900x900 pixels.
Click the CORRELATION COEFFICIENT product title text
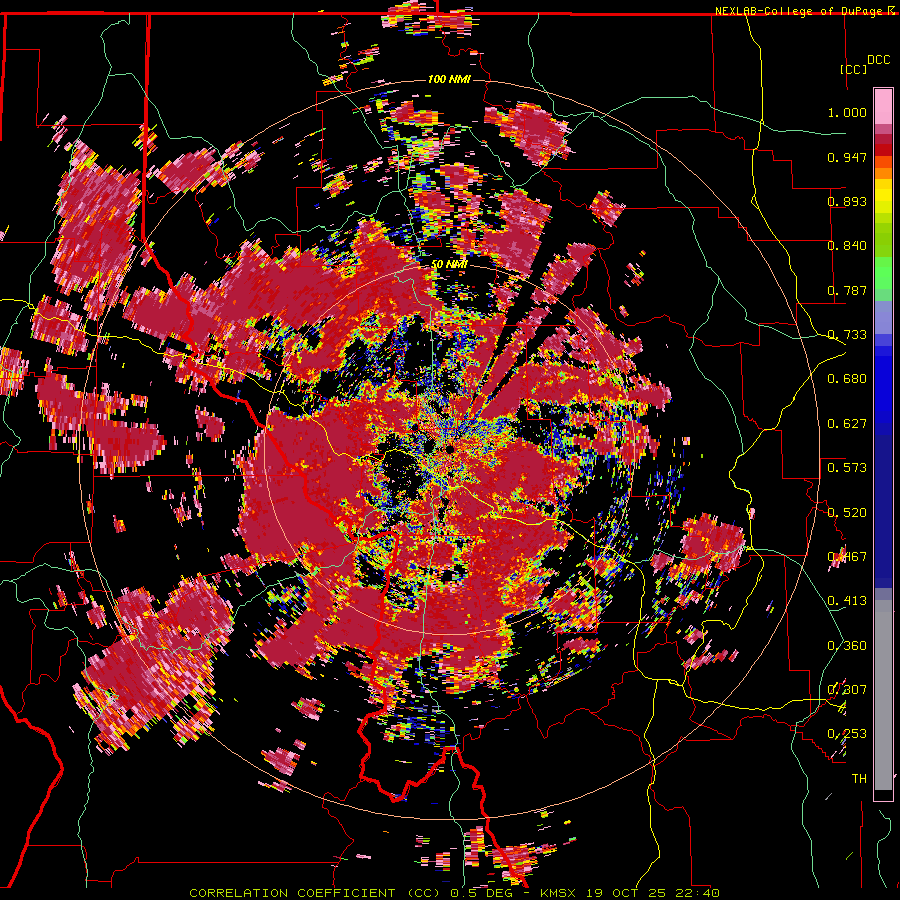point(315,893)
